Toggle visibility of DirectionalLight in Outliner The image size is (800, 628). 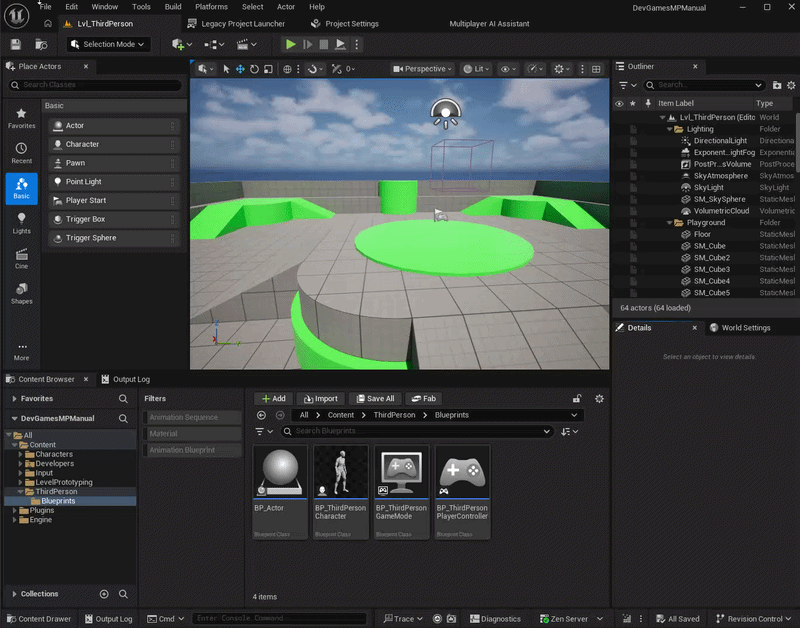pyautogui.click(x=619, y=141)
